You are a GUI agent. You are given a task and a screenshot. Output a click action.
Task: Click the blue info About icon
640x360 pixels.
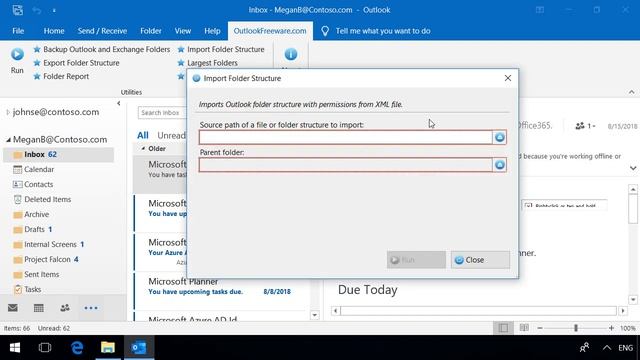click(291, 54)
